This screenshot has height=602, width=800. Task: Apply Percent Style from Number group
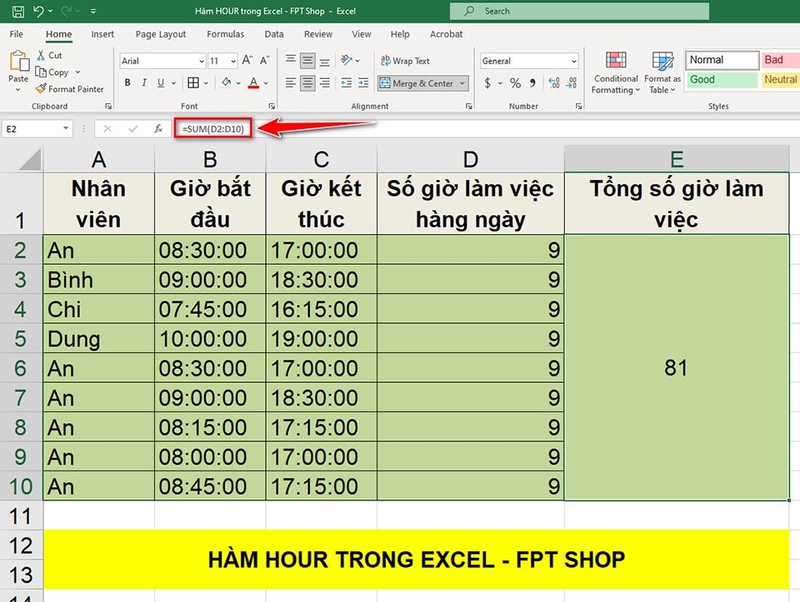515,82
